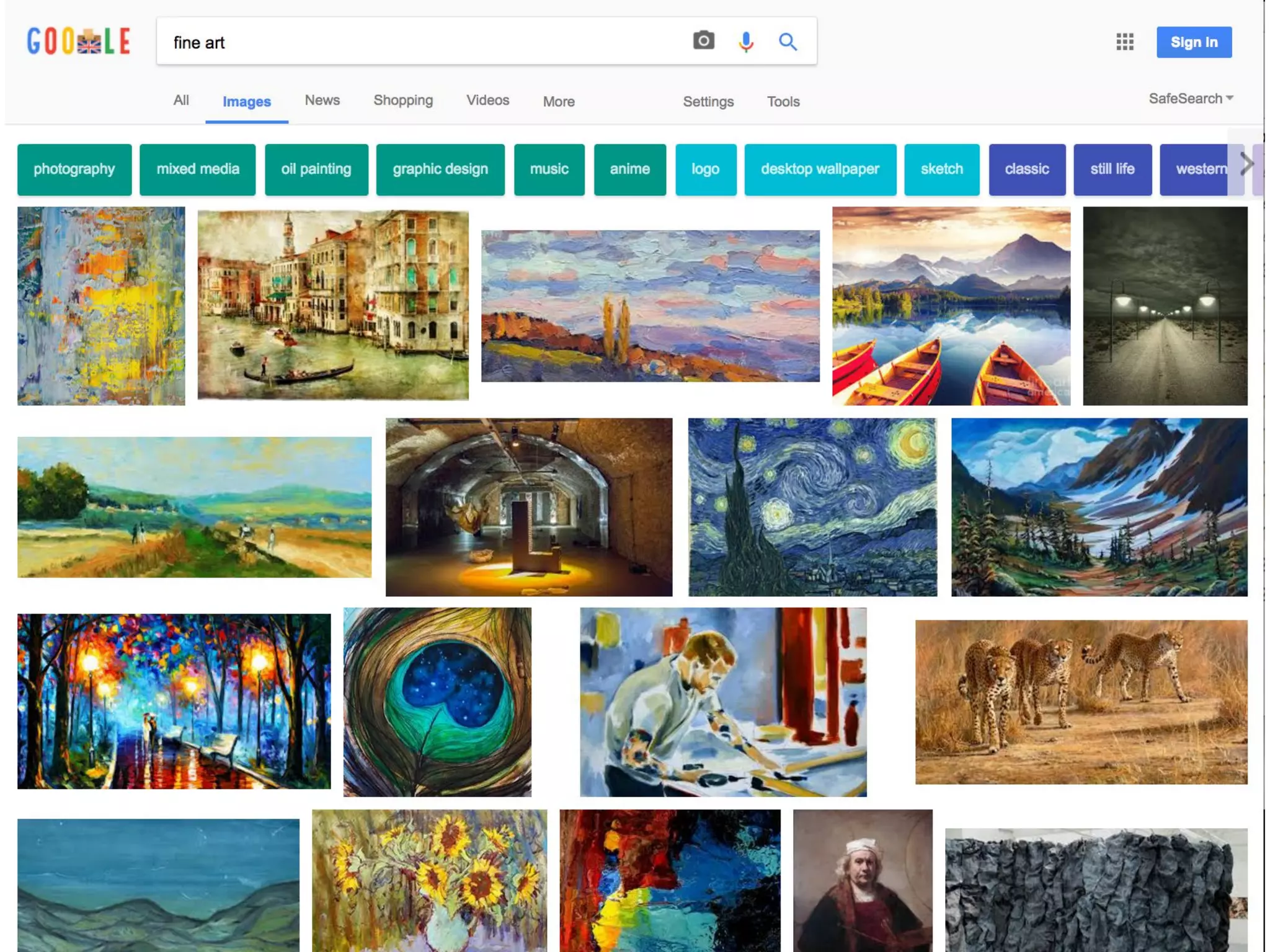Click the Google doodle logo
This screenshot has height=952, width=1270.
pos(79,42)
